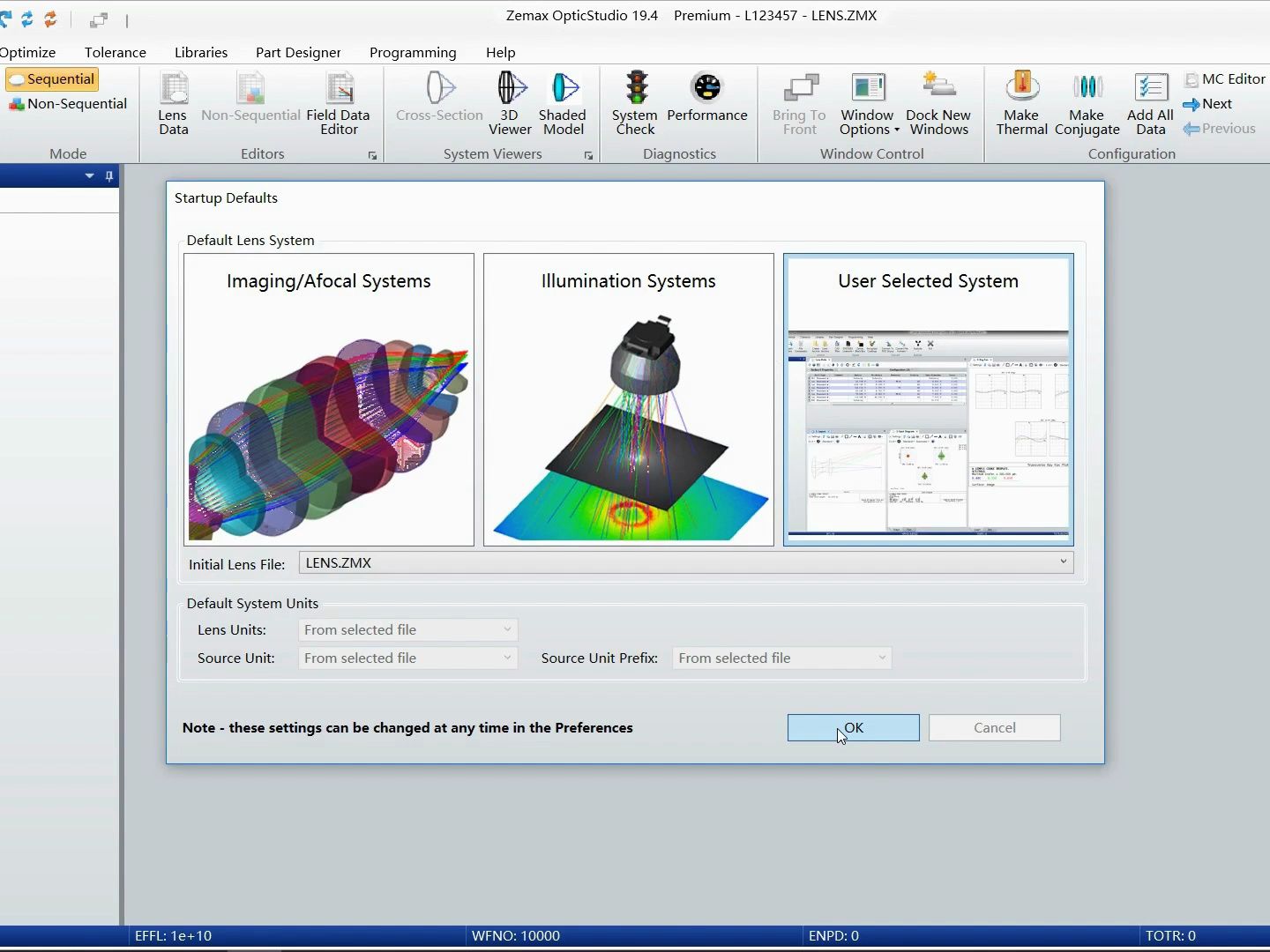Open the Shaded Model viewer

pos(563,104)
